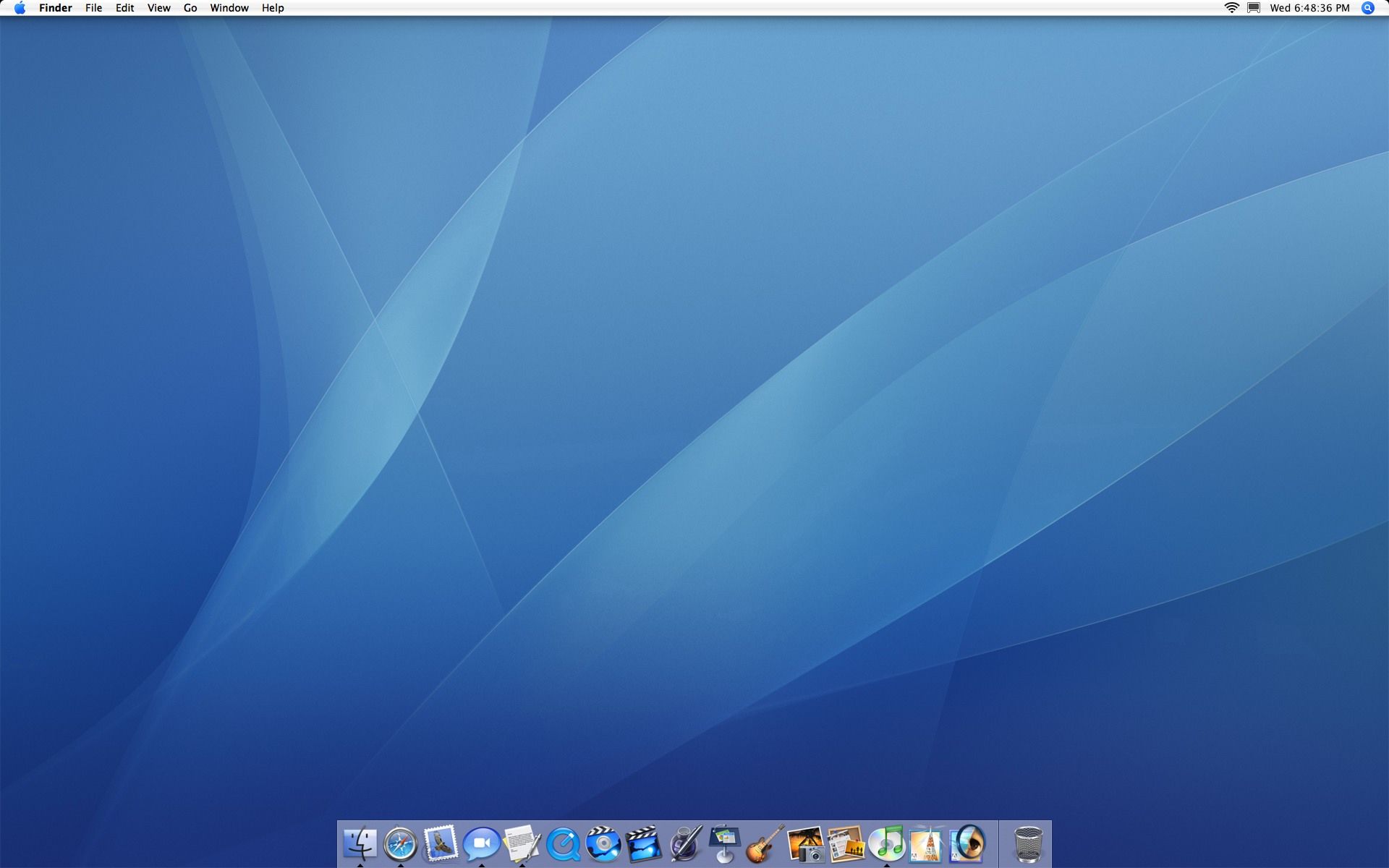Launch Pages ink pen icon
Viewport: 1389px width, 868px height.
[684, 843]
